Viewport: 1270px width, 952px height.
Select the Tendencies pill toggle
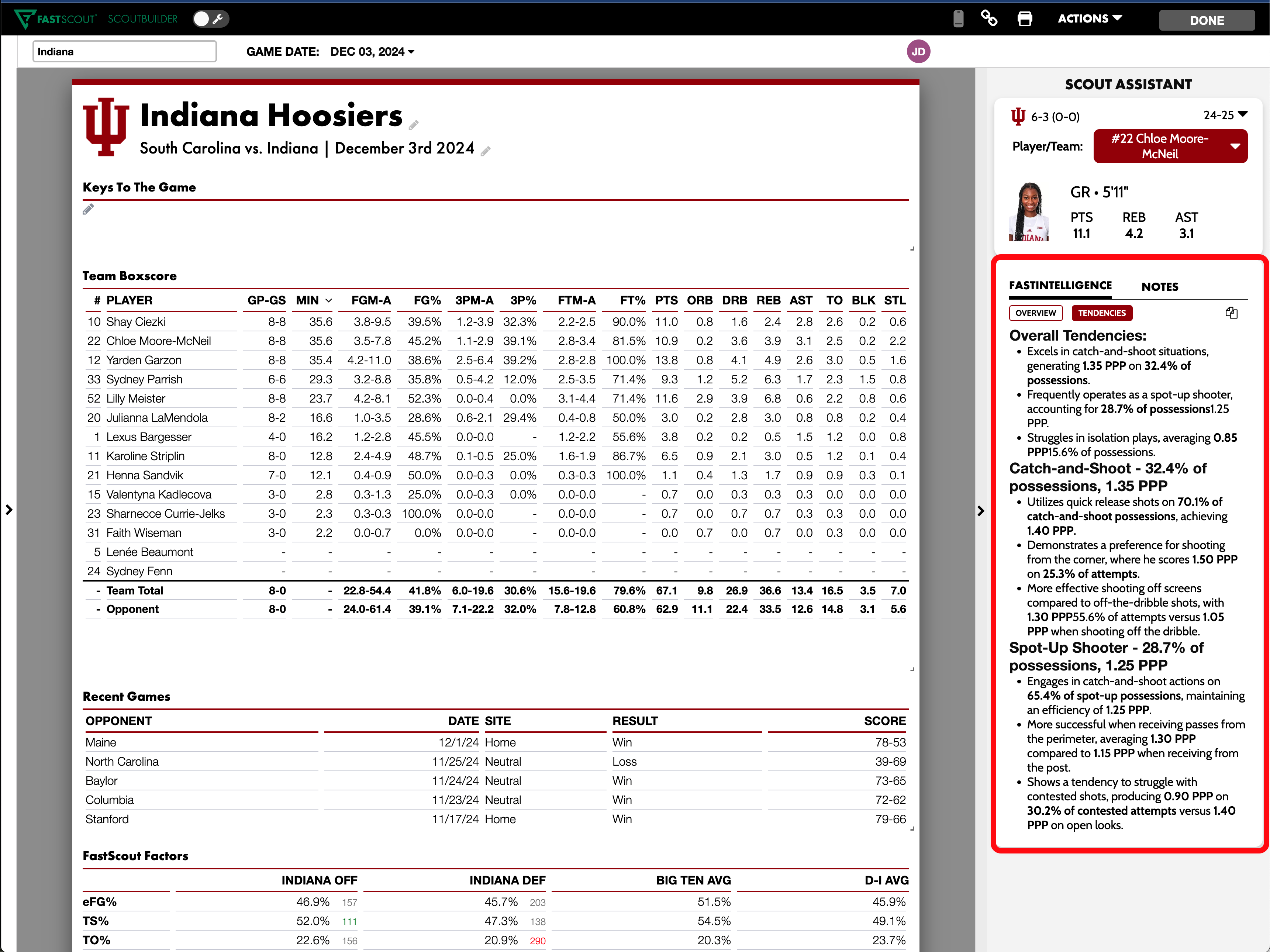tap(1101, 313)
